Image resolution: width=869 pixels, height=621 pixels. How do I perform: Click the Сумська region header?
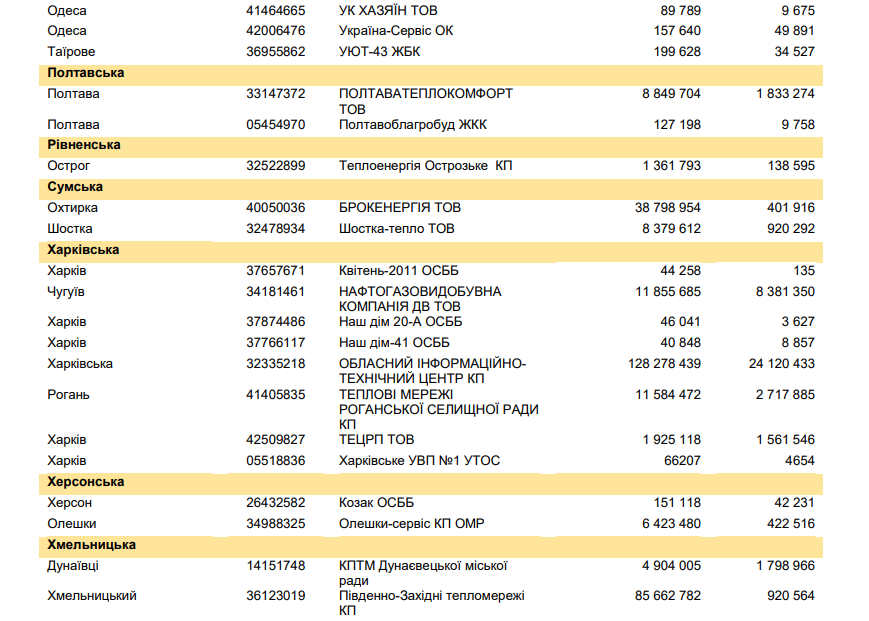tap(74, 187)
